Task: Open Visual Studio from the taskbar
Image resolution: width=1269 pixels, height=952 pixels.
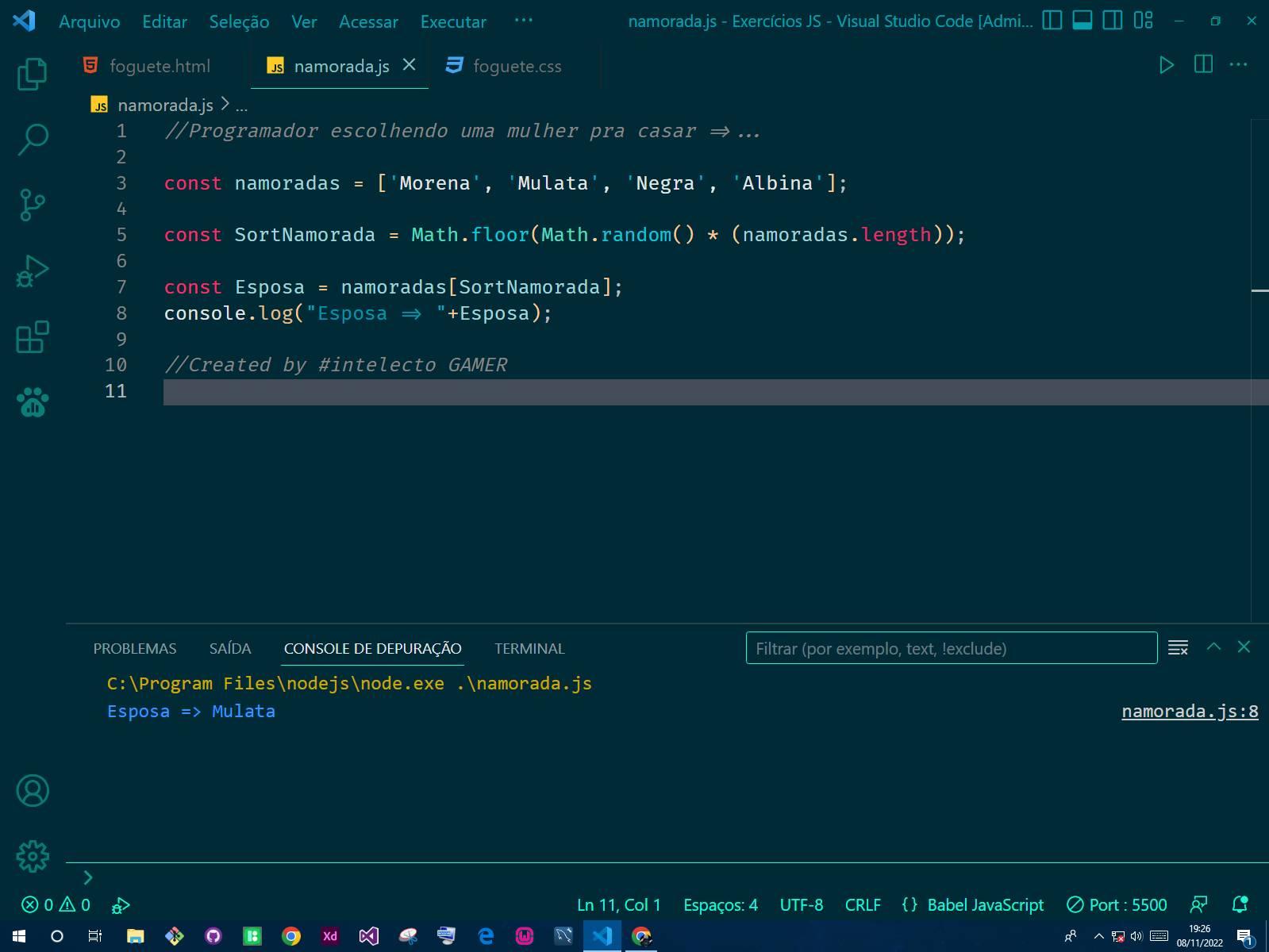Action: pos(369,936)
